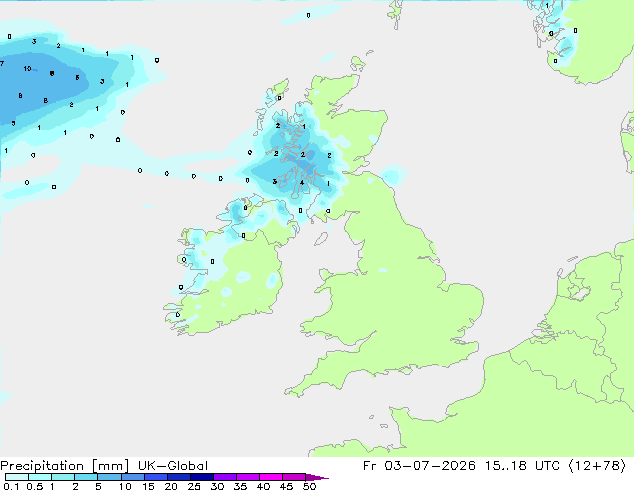This screenshot has width=634, height=490.
Task: Click the 0.1–0.5 mm legend color box
Action: pos(17,477)
